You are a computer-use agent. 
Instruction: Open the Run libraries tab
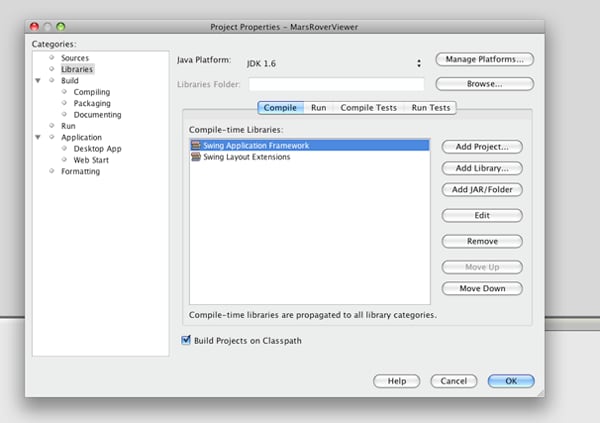[318, 108]
